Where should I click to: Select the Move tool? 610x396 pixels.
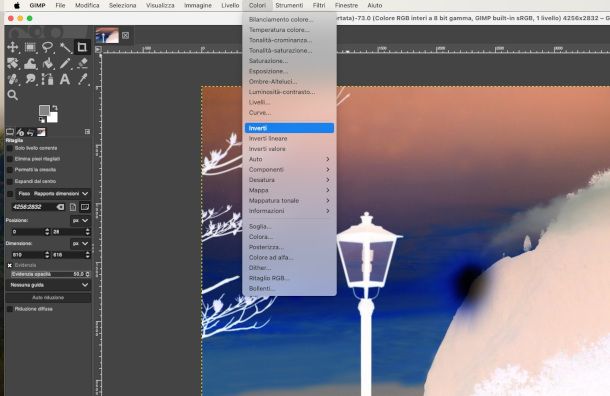[x=12, y=47]
